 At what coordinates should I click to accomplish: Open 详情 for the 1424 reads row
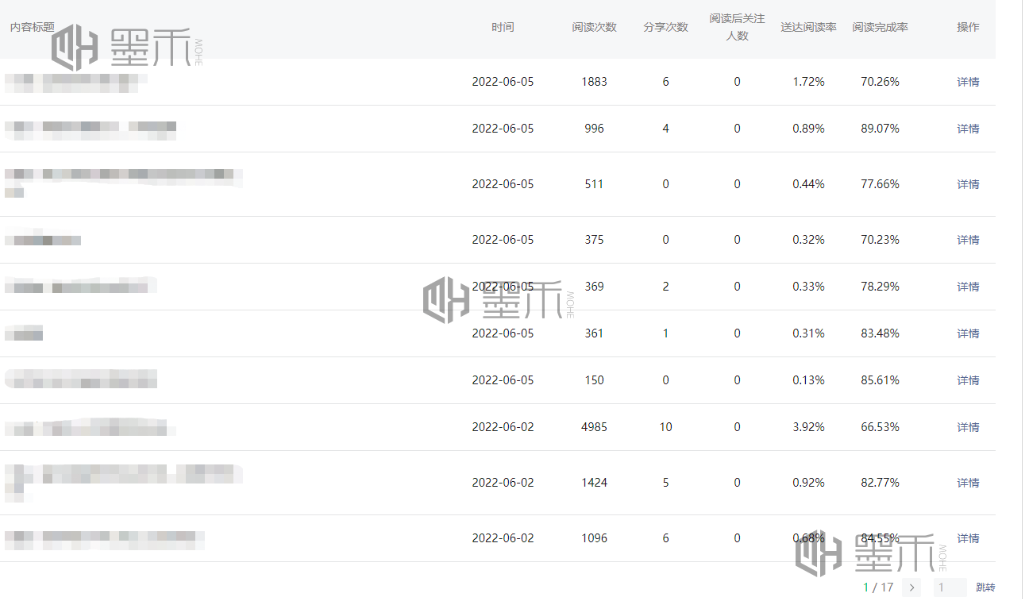coord(967,483)
